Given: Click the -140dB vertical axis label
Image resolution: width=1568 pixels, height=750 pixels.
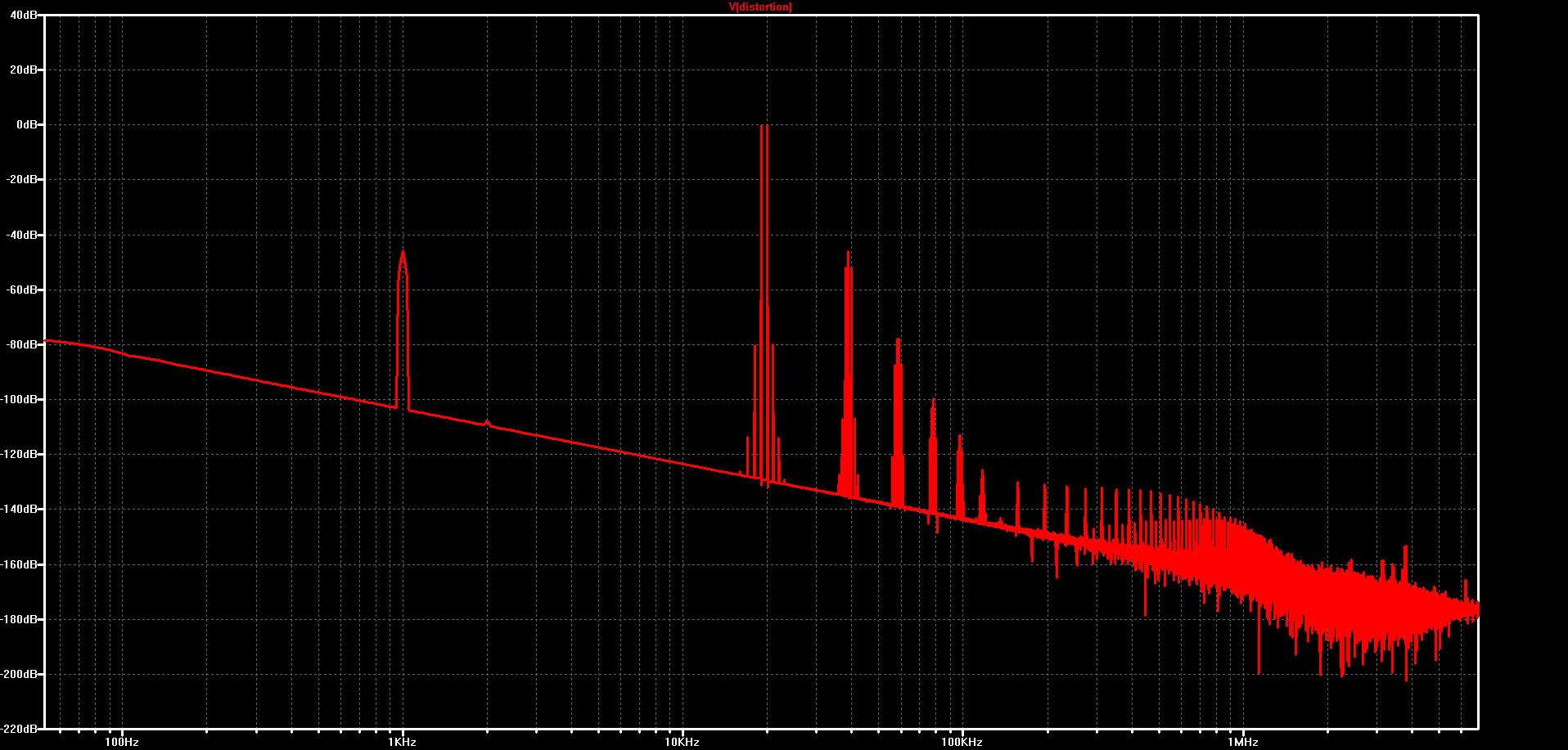Looking at the screenshot, I should point(20,509).
